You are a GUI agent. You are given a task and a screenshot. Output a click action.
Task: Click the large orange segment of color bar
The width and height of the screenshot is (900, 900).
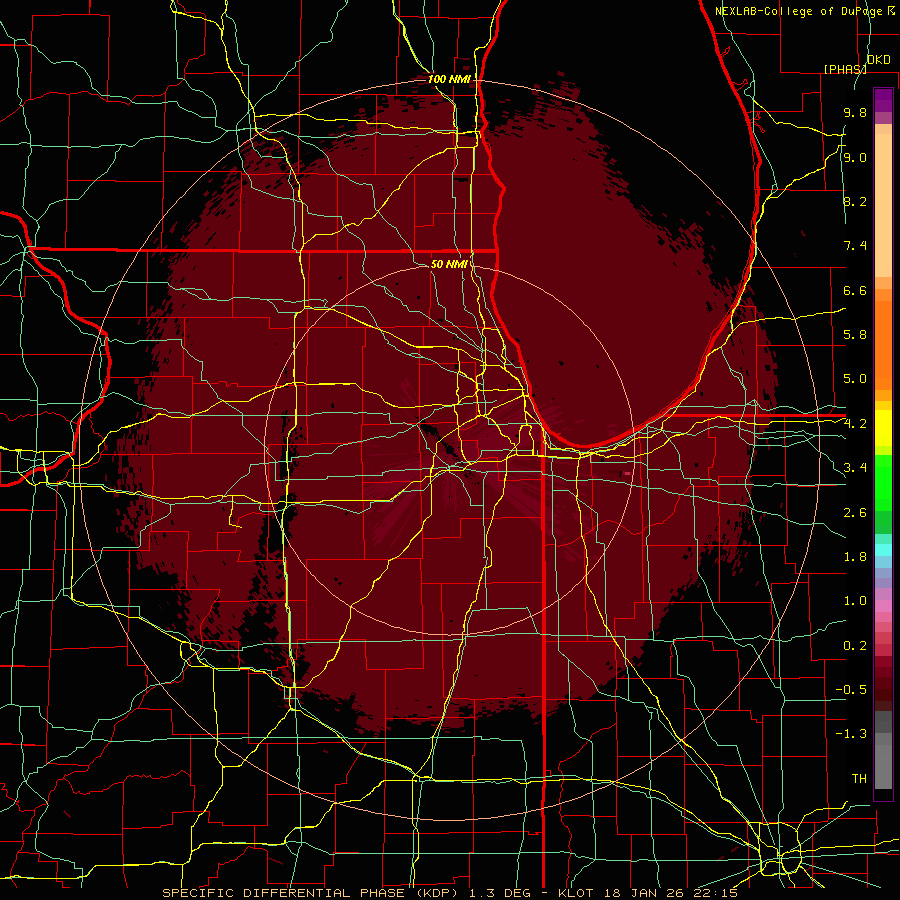tap(883, 346)
